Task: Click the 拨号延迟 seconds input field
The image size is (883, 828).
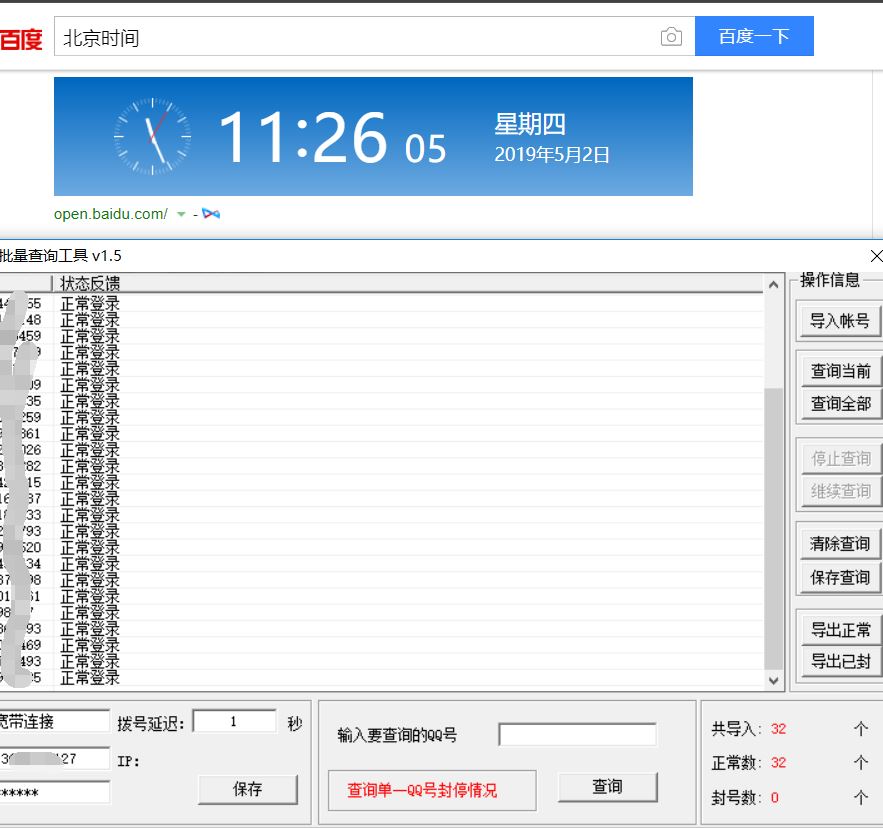Action: [234, 721]
